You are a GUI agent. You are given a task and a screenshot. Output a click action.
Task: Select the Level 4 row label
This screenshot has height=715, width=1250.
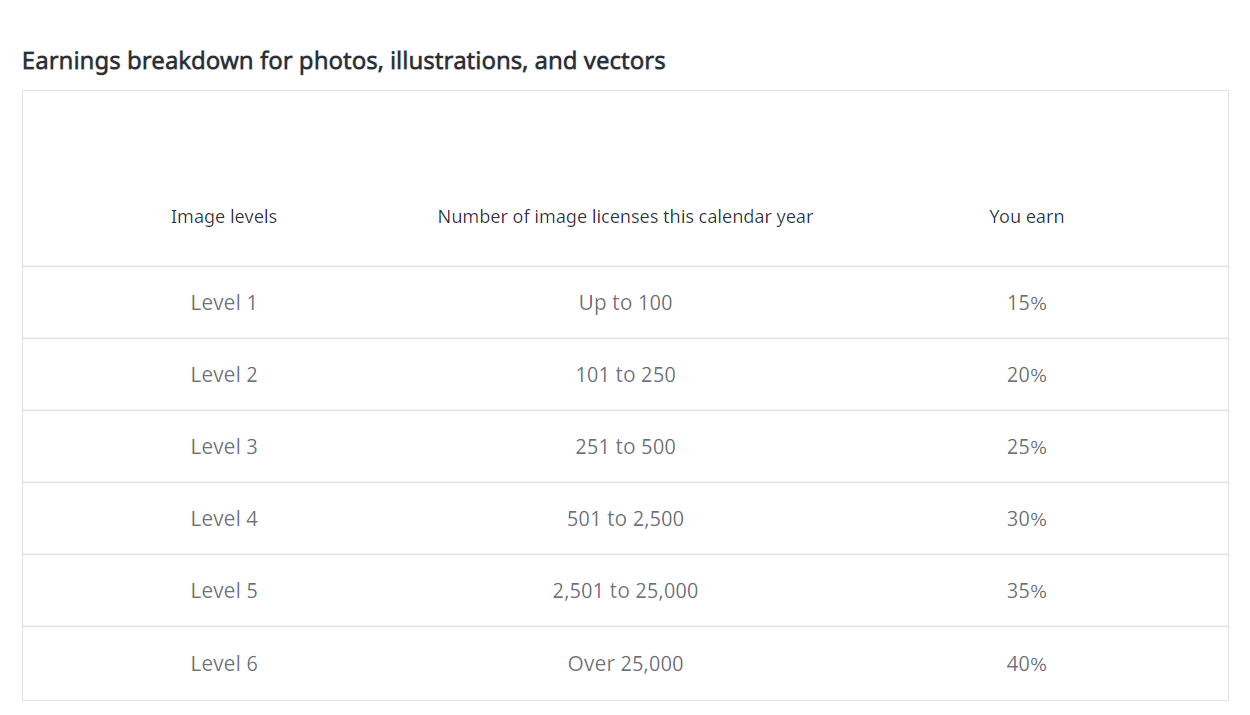[x=224, y=519]
